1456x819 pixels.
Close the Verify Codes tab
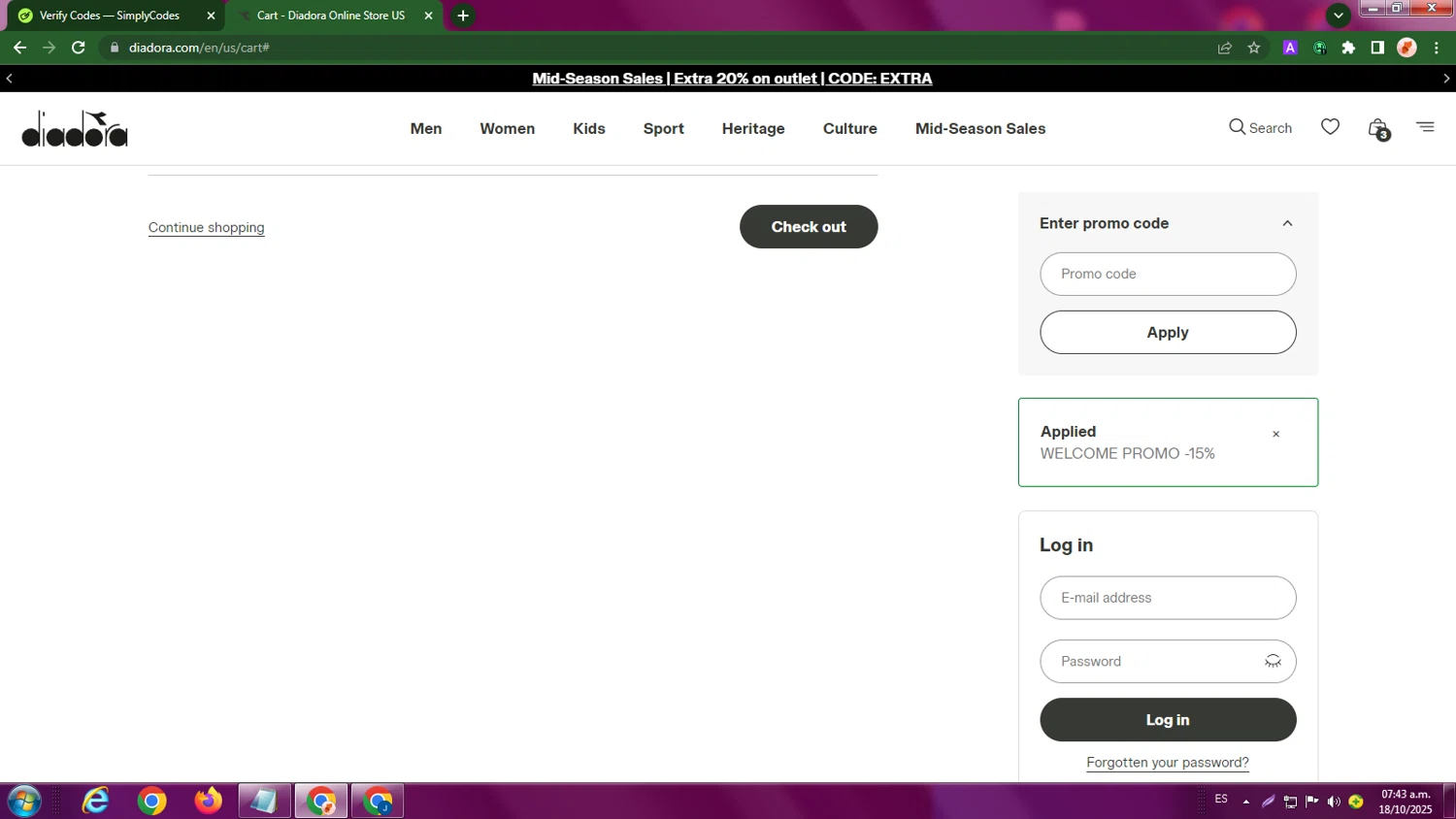(211, 16)
